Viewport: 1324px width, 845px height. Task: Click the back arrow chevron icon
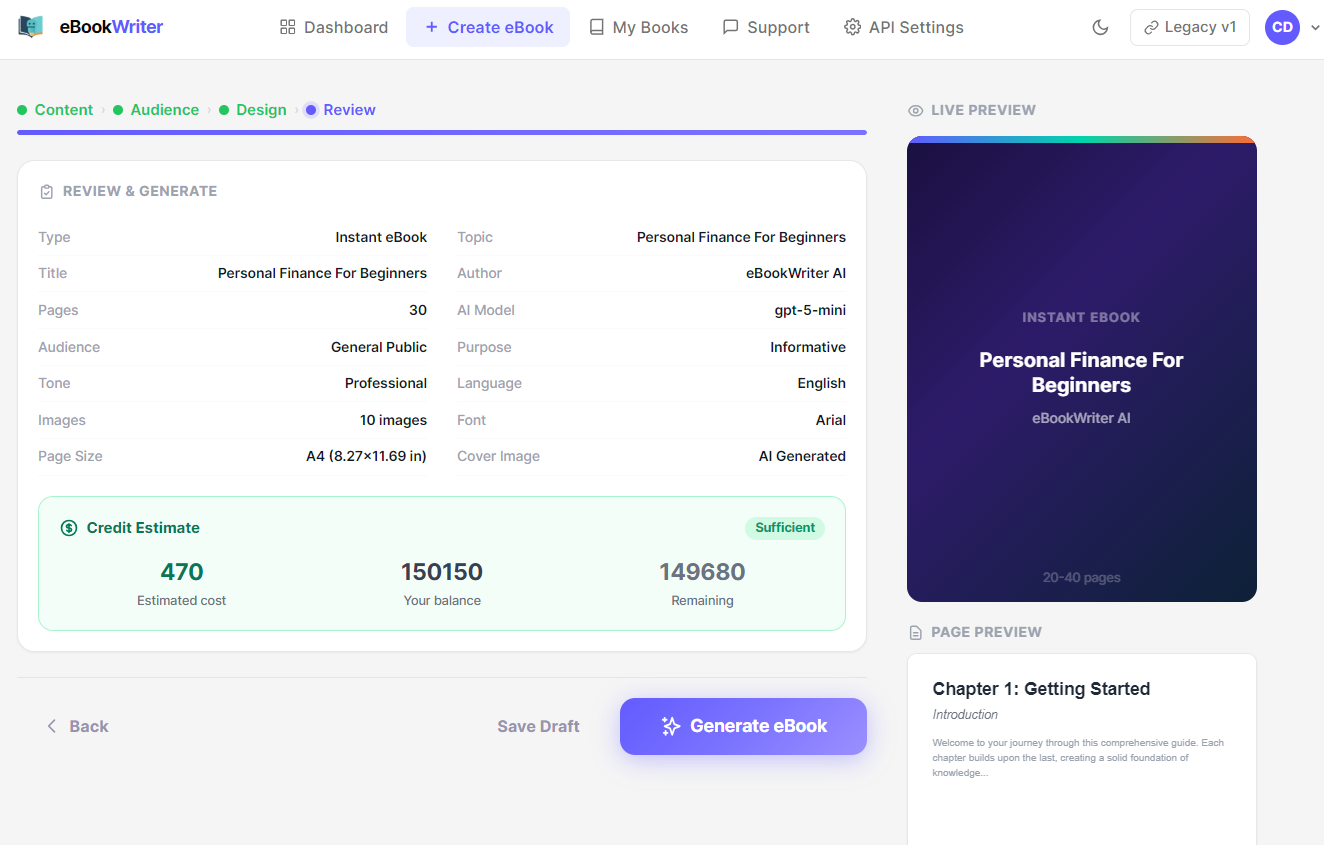pyautogui.click(x=51, y=726)
